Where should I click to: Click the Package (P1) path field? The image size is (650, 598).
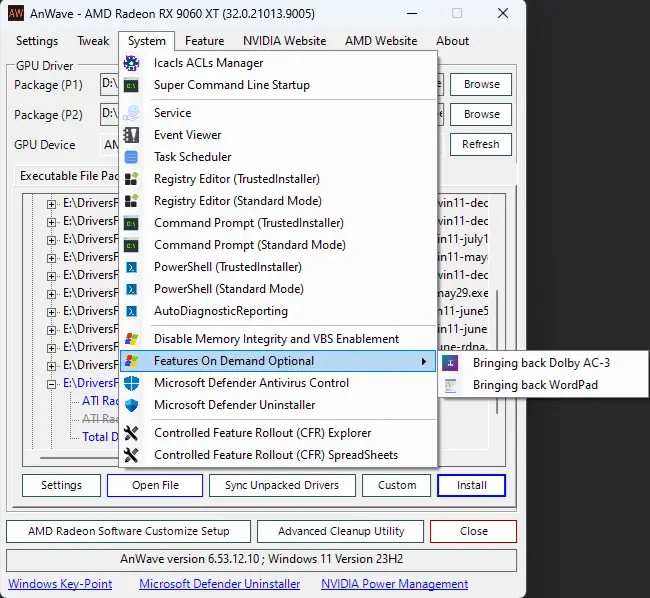click(109, 85)
